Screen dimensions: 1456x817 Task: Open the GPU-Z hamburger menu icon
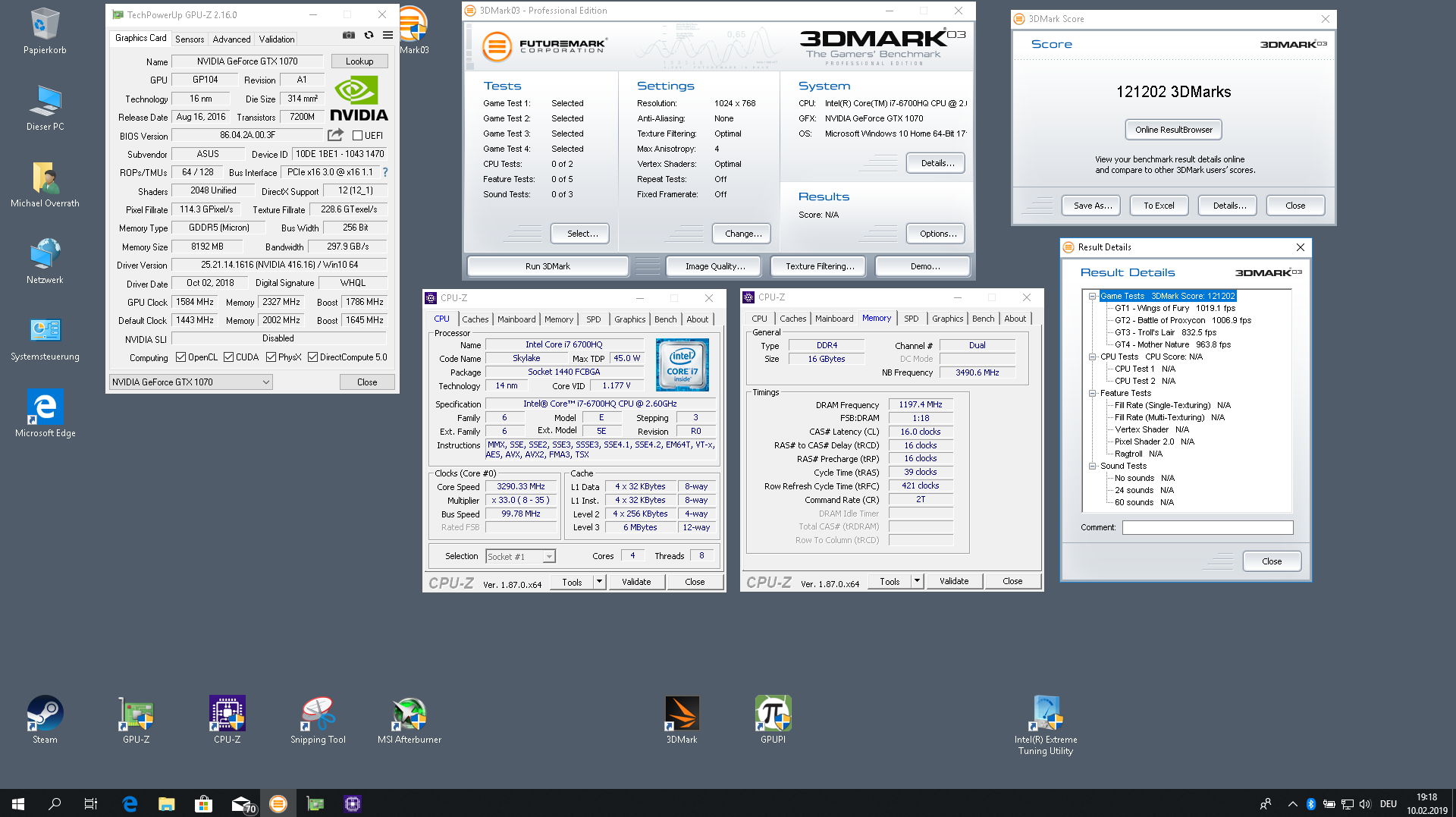click(388, 35)
